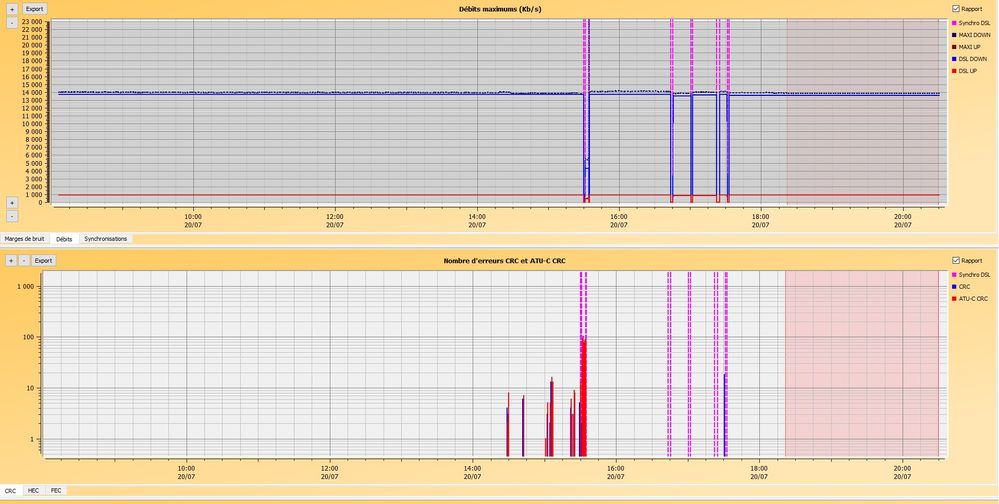Image resolution: width=999 pixels, height=504 pixels.
Task: Select the CRC tab
Action: [x=11, y=491]
